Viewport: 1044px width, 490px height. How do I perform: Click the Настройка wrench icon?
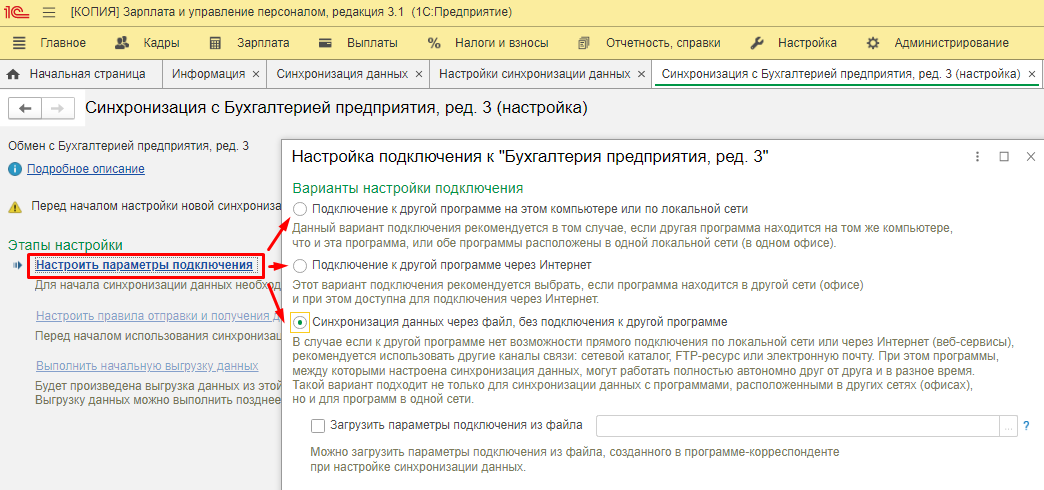point(756,43)
